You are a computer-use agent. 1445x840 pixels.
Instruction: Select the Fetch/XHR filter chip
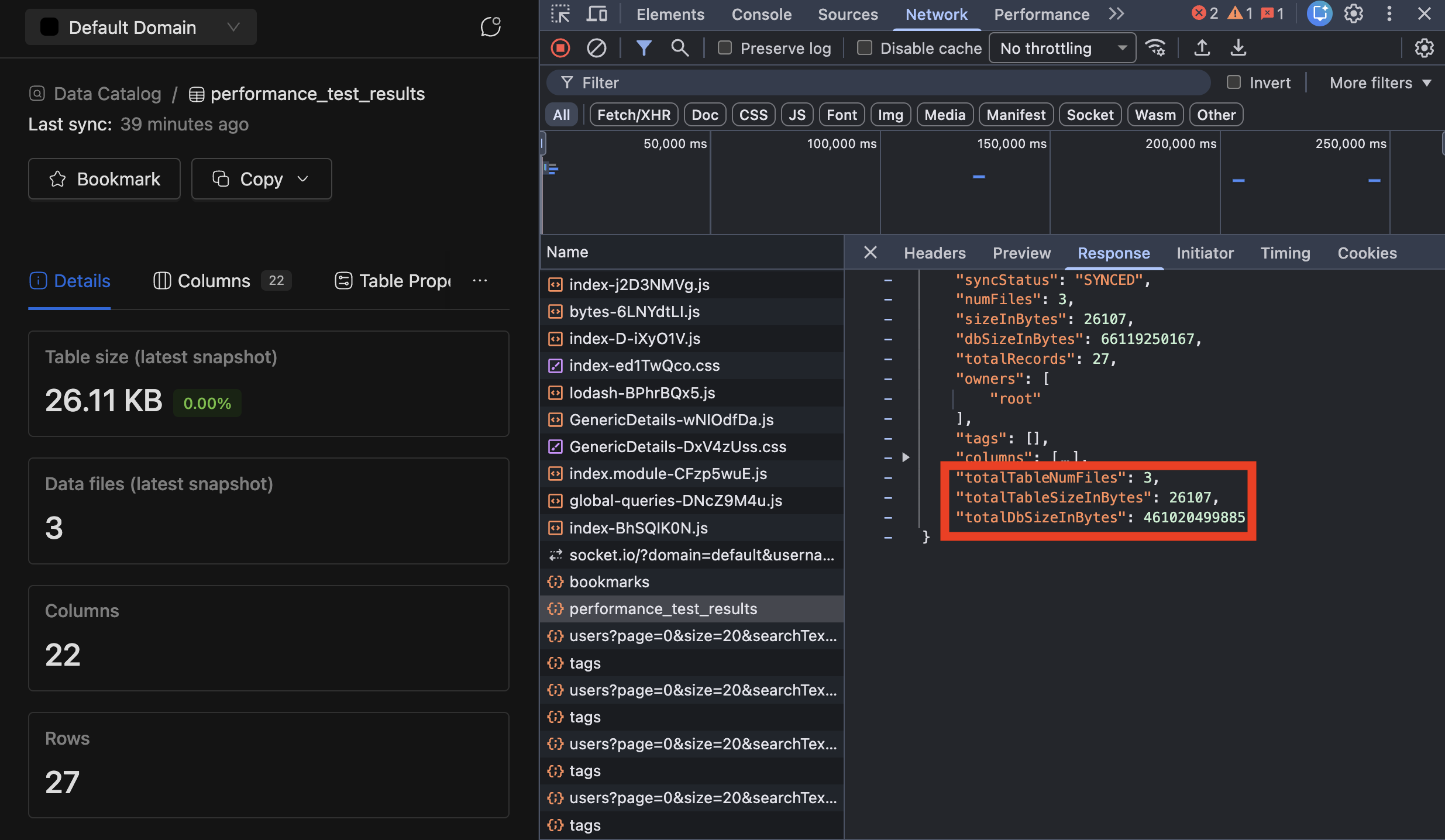634,115
